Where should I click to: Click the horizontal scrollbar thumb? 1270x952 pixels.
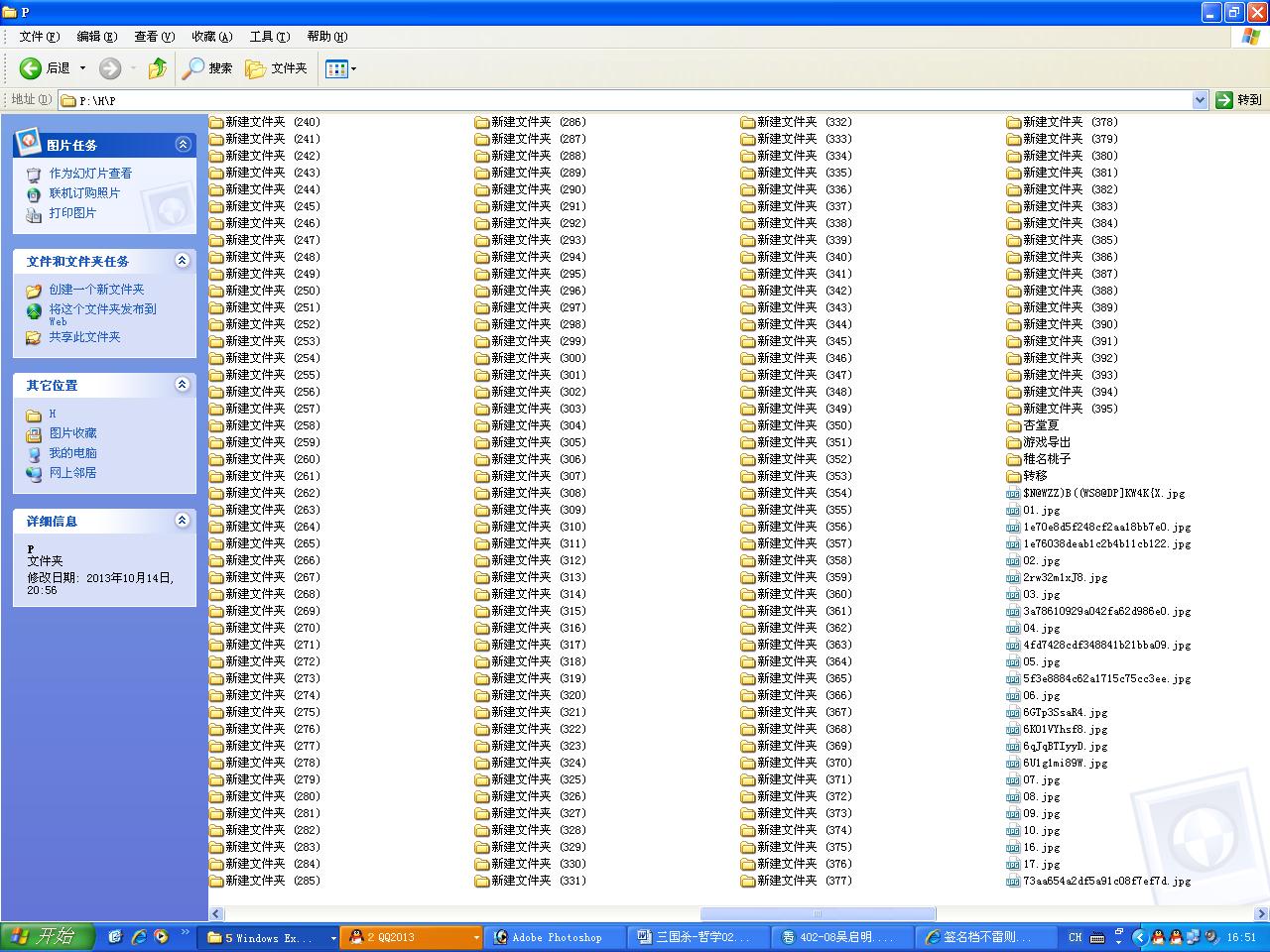[818, 914]
